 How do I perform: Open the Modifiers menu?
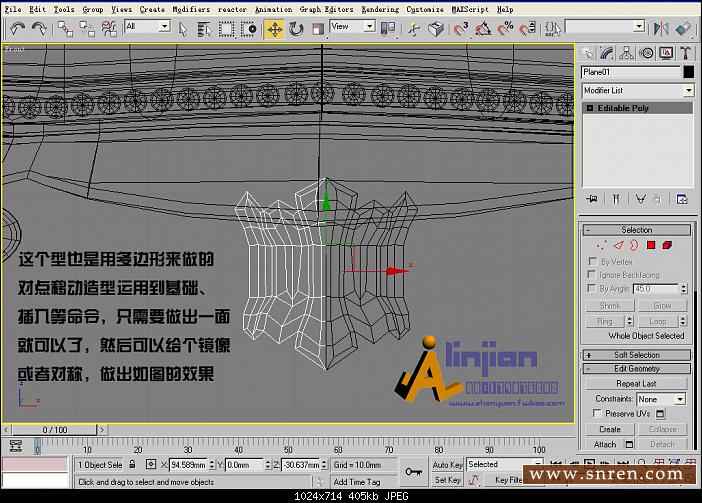(191, 8)
